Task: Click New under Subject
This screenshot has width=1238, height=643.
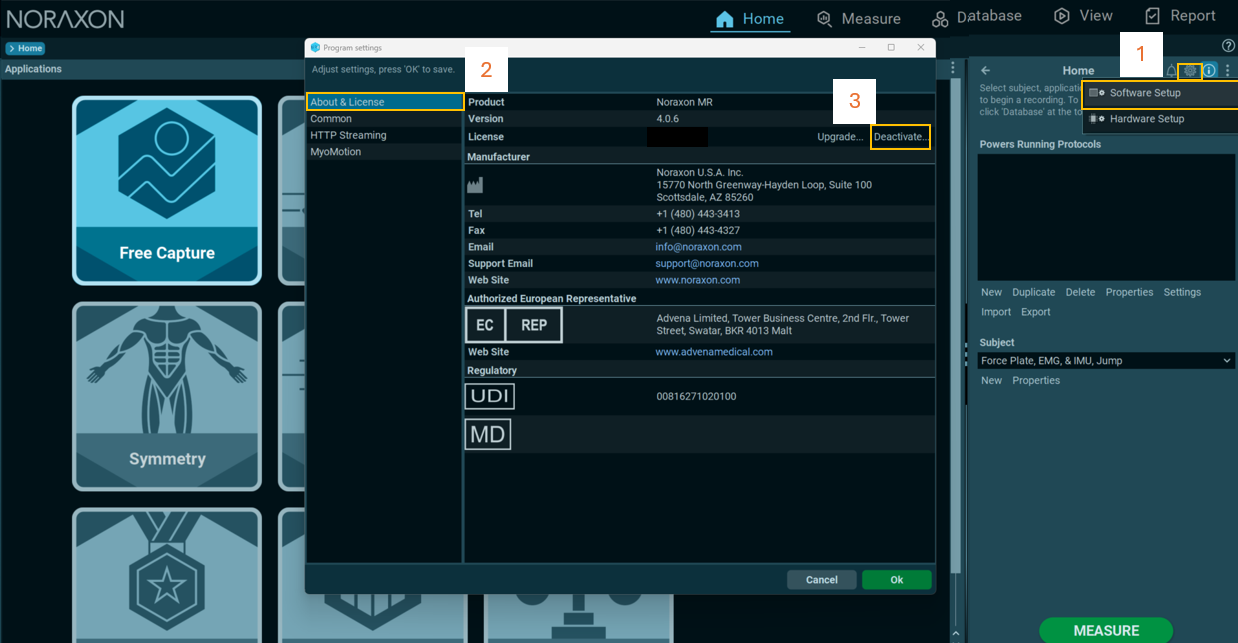Action: 991,380
